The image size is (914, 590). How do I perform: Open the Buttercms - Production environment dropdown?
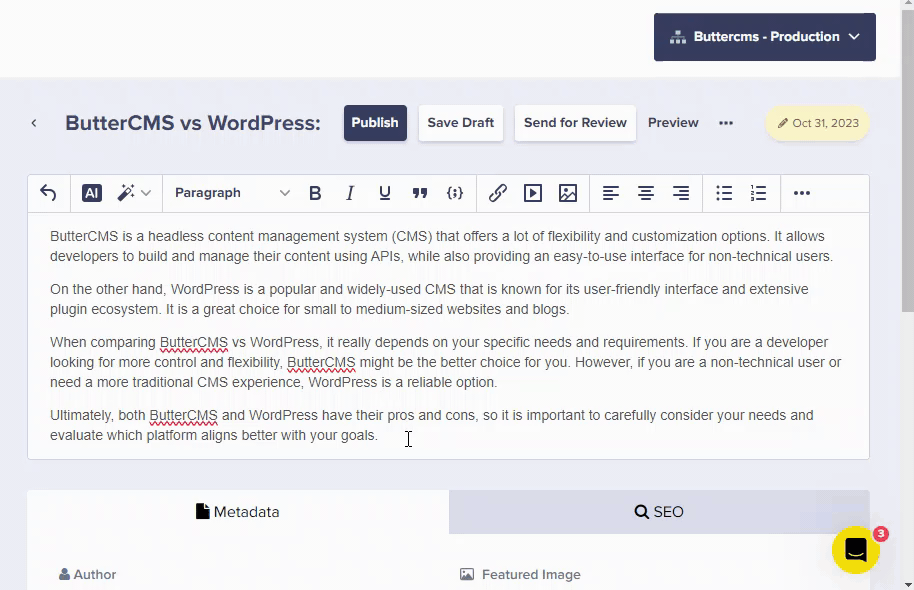[765, 37]
